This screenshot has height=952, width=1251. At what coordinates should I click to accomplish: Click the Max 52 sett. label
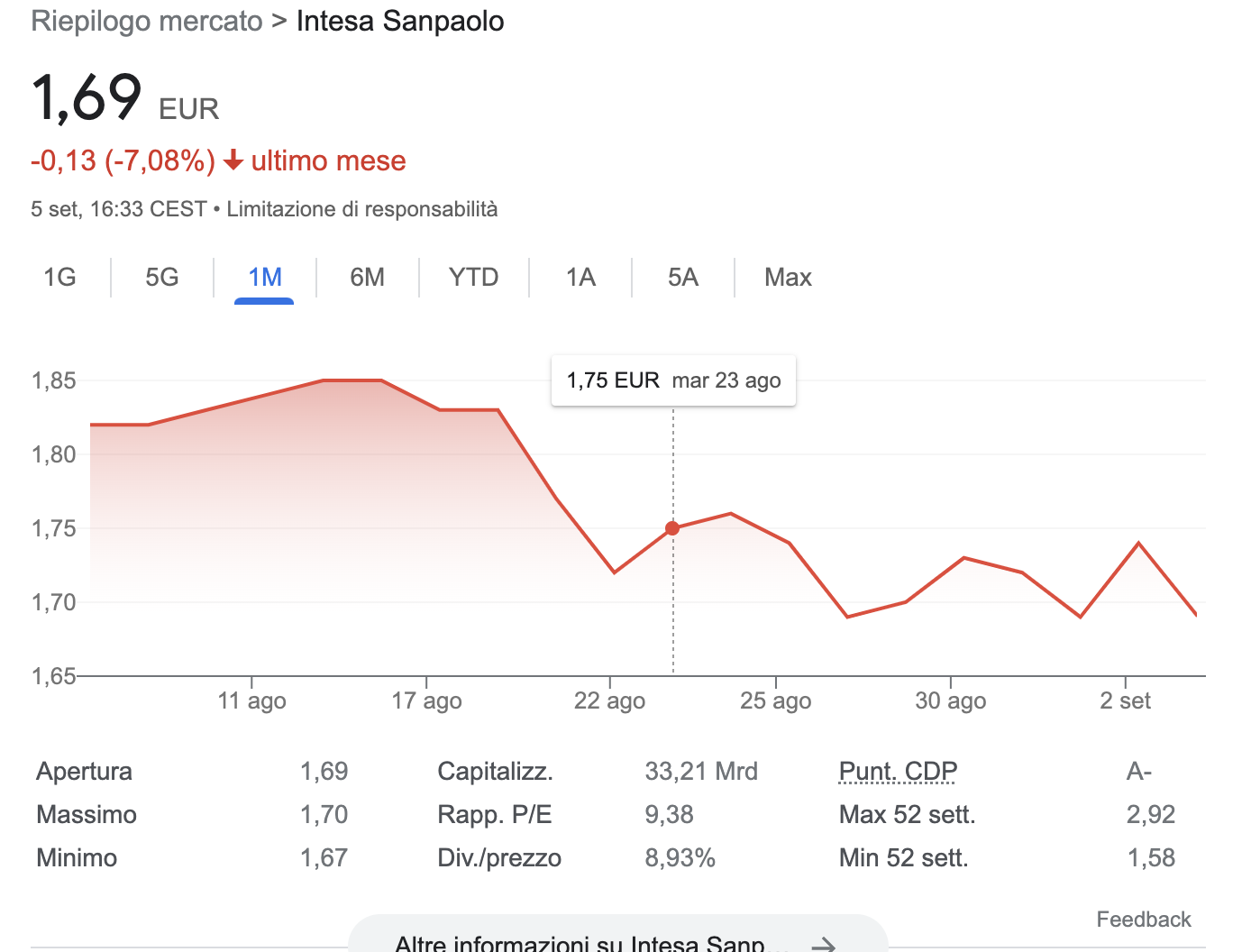tap(908, 815)
